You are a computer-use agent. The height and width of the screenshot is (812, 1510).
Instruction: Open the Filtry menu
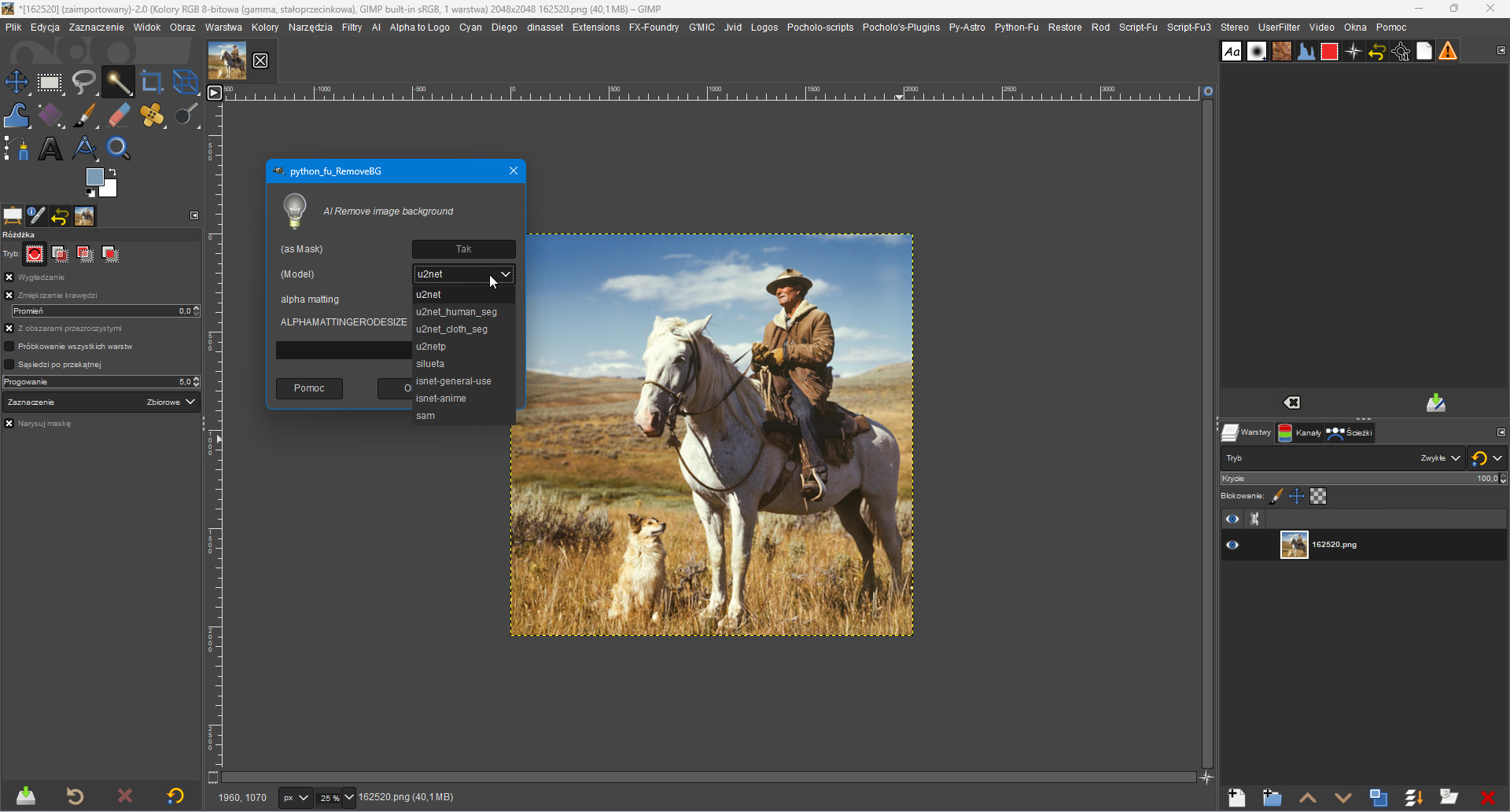352,28
